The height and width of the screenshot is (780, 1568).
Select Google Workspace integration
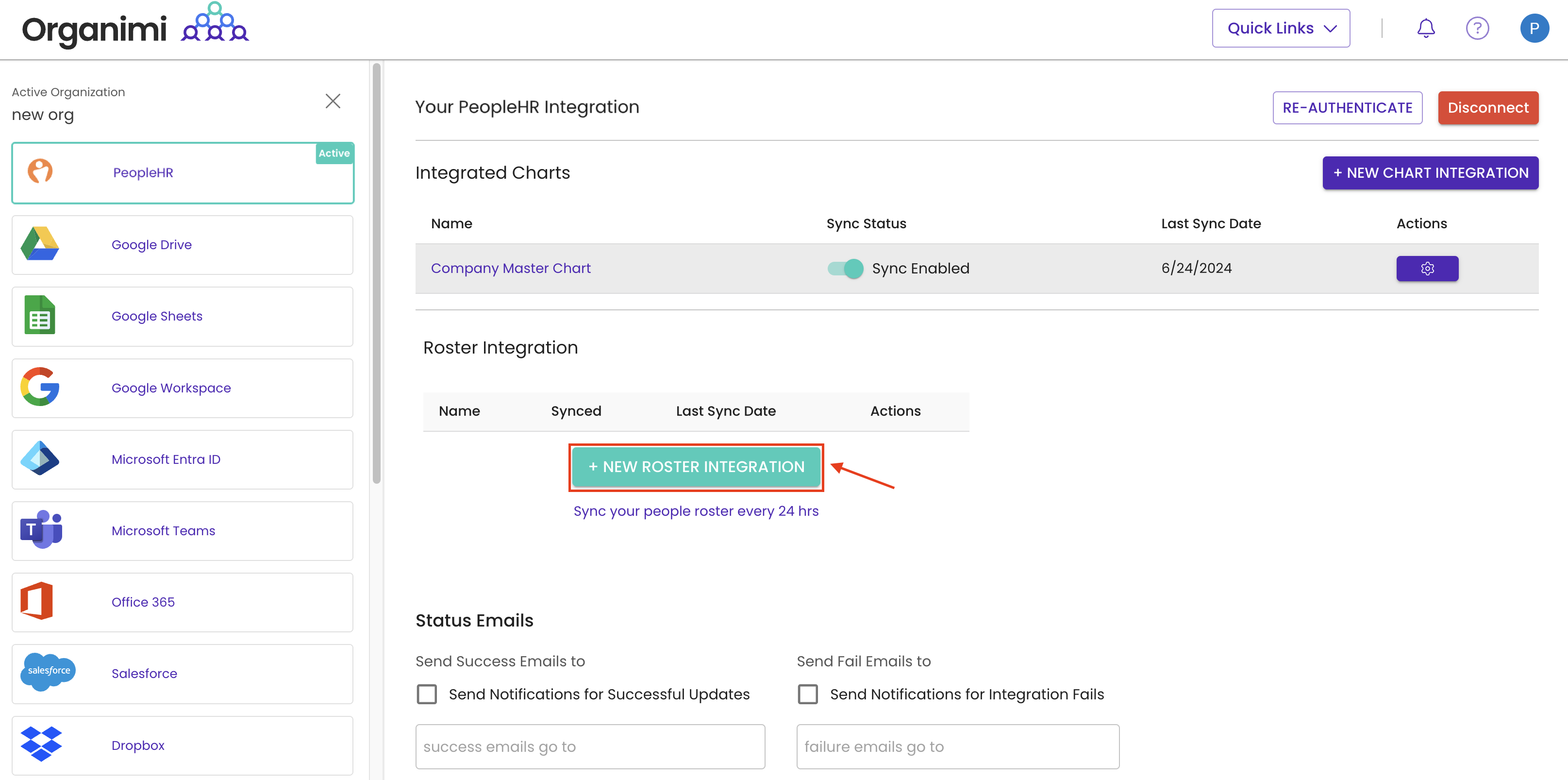(x=183, y=388)
